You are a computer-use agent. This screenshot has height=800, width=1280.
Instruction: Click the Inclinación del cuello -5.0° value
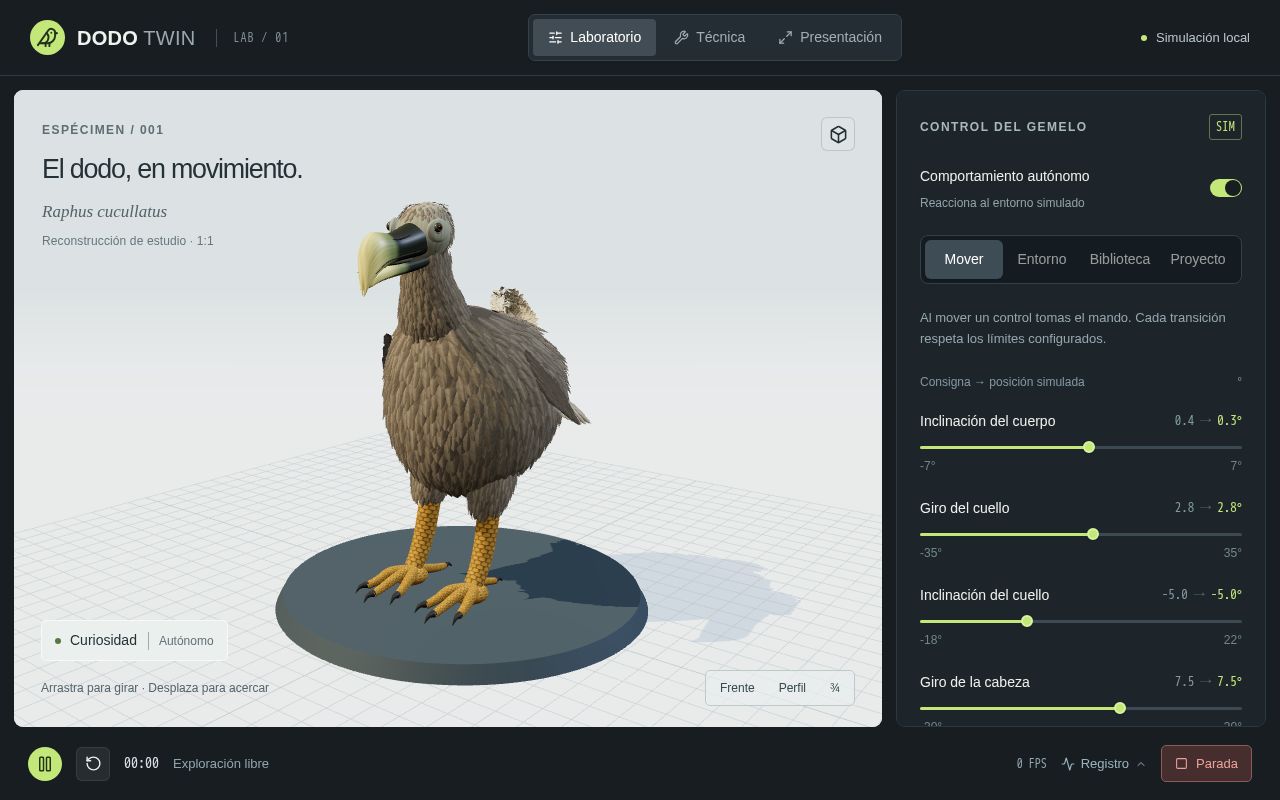1226,595
